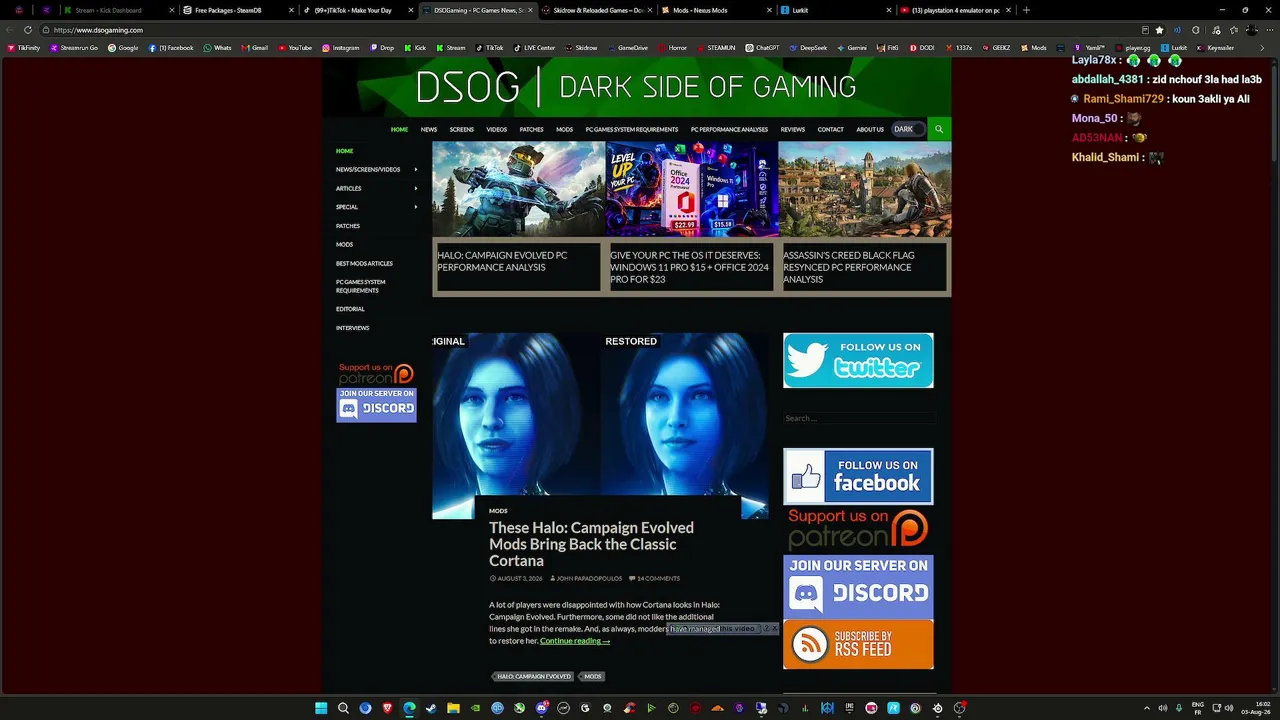Click the browser address bar URL

pyautogui.click(x=98, y=30)
